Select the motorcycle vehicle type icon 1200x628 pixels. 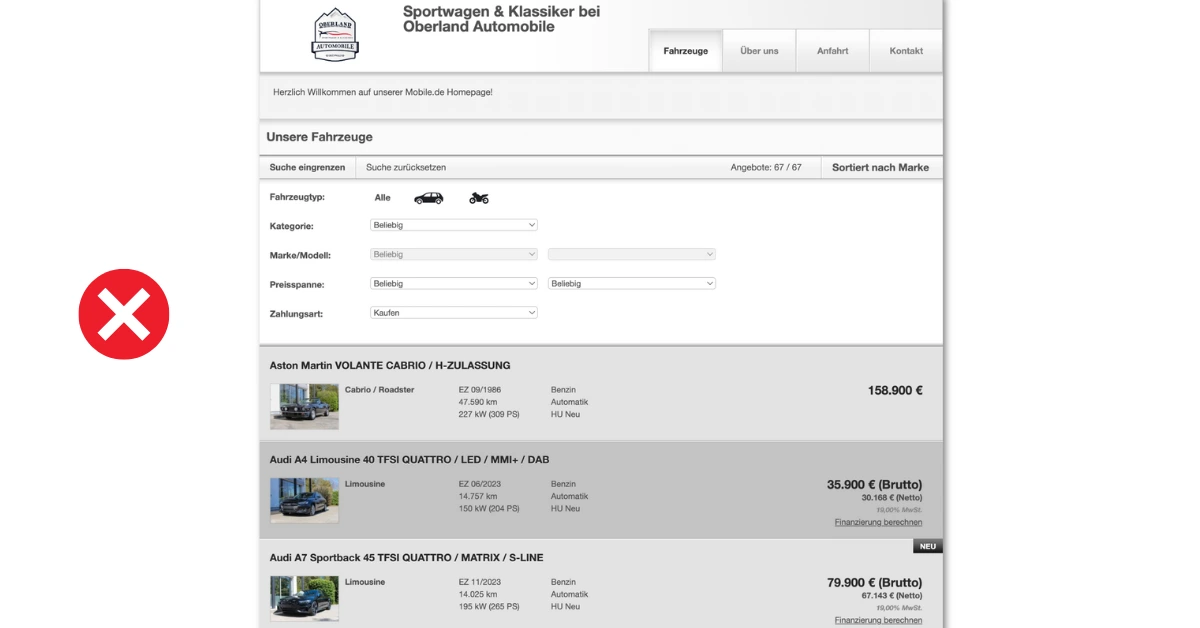478,197
